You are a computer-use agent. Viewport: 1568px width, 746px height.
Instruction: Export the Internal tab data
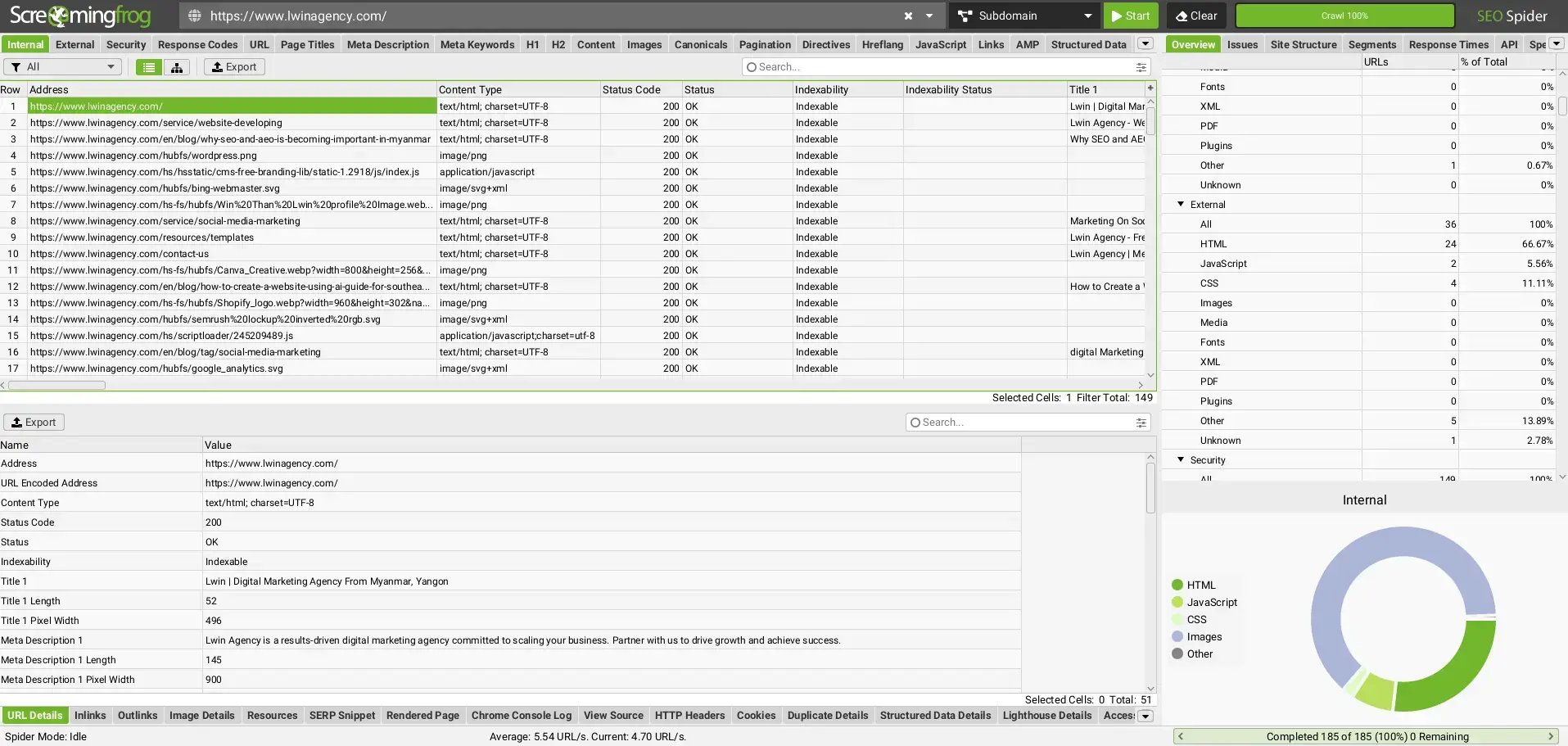point(234,67)
